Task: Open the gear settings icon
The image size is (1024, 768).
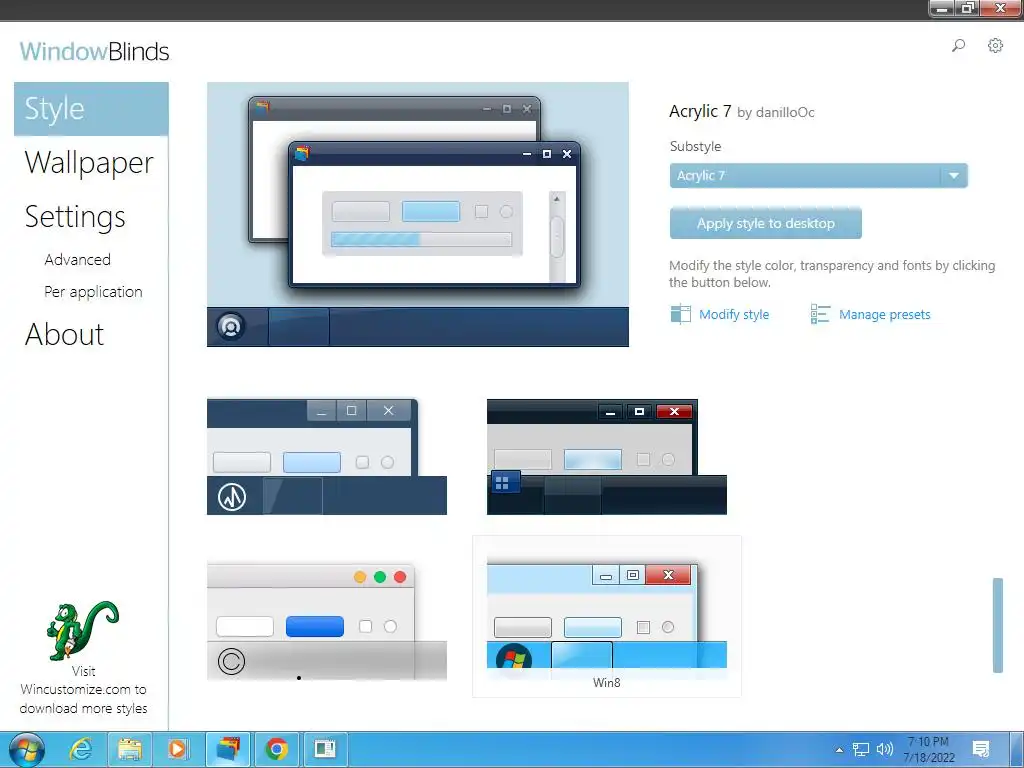Action: pos(995,45)
